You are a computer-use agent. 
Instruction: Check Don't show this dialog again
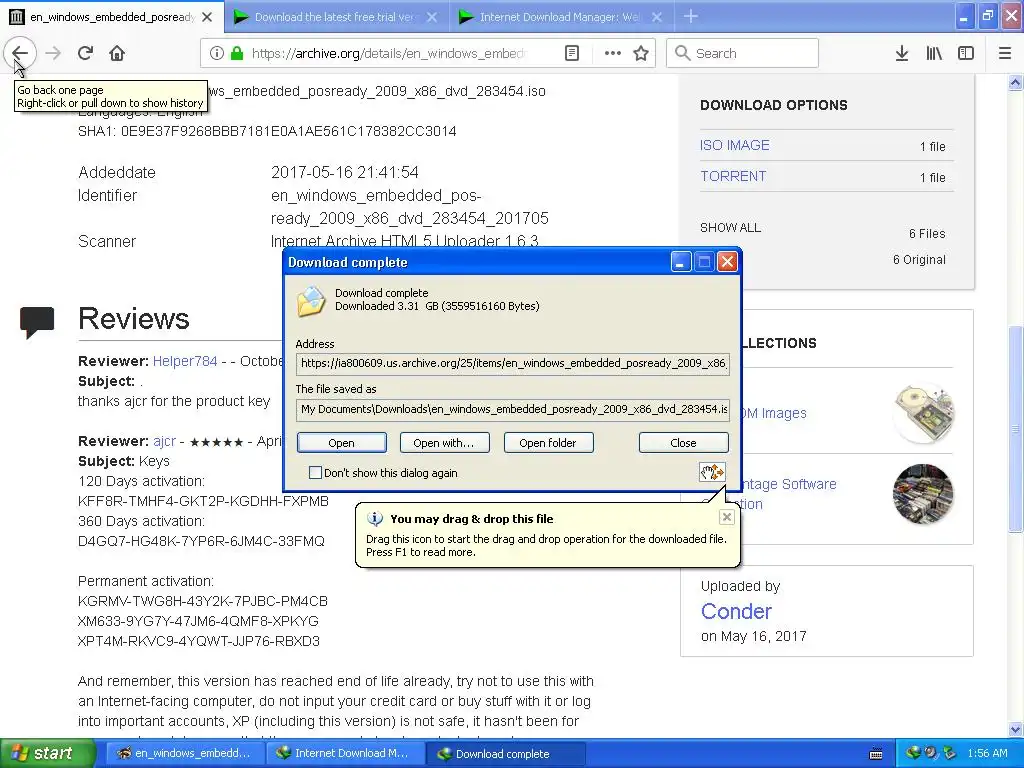click(x=315, y=472)
